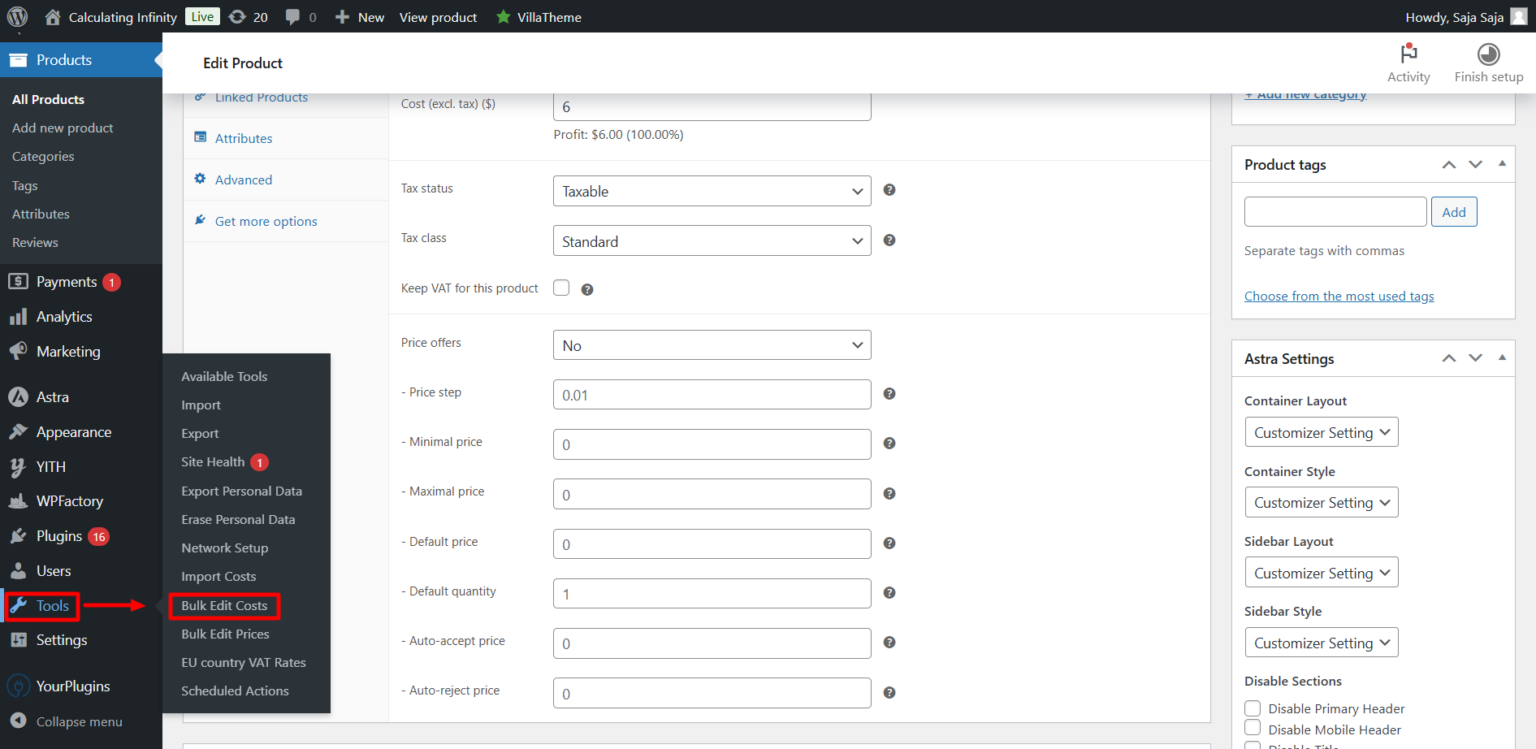Image resolution: width=1536 pixels, height=749 pixels.
Task: Open the Price offers dropdown
Action: pos(711,344)
